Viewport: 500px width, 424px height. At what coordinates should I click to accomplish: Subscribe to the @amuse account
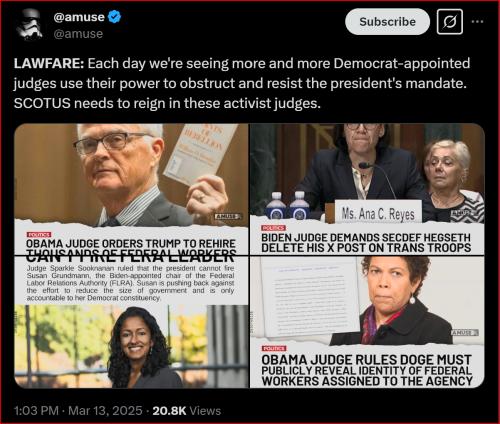387,22
